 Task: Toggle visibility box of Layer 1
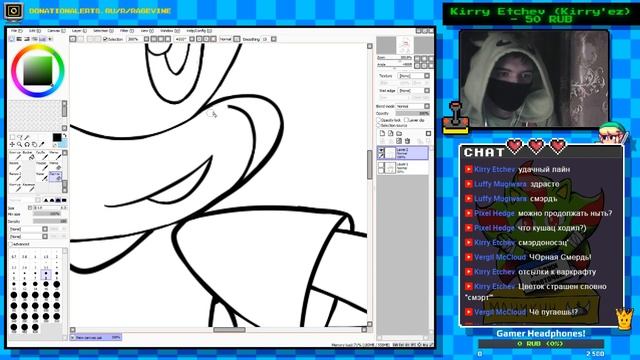pyautogui.click(x=381, y=165)
